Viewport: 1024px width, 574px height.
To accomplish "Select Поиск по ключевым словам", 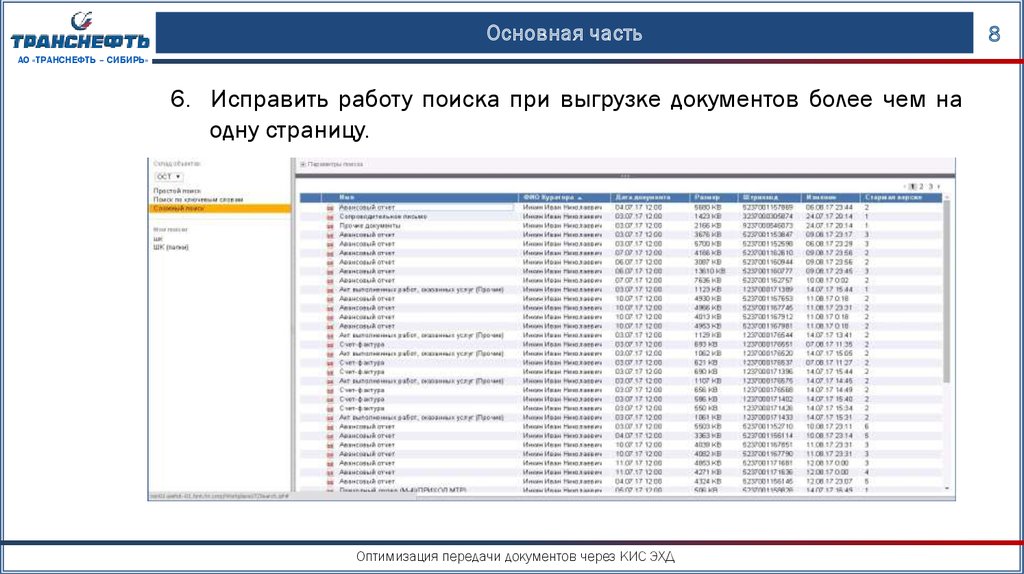I will [198, 199].
